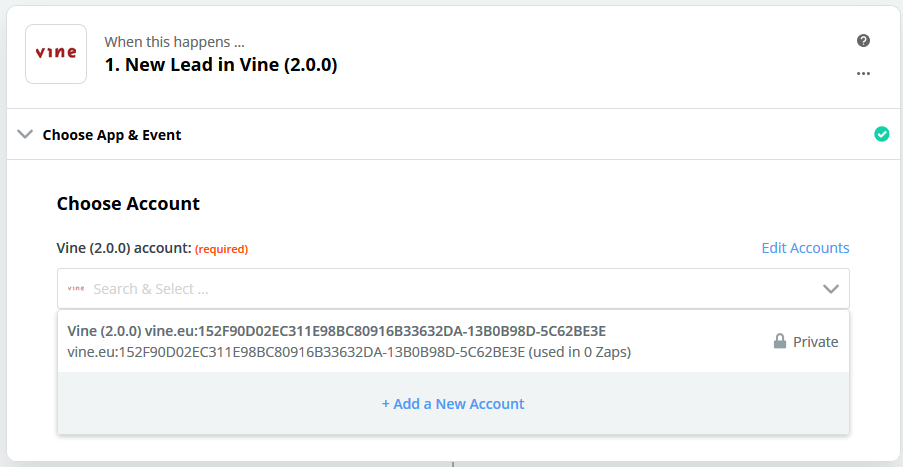Click the Choose Account heading
The height and width of the screenshot is (467, 903).
[128, 203]
